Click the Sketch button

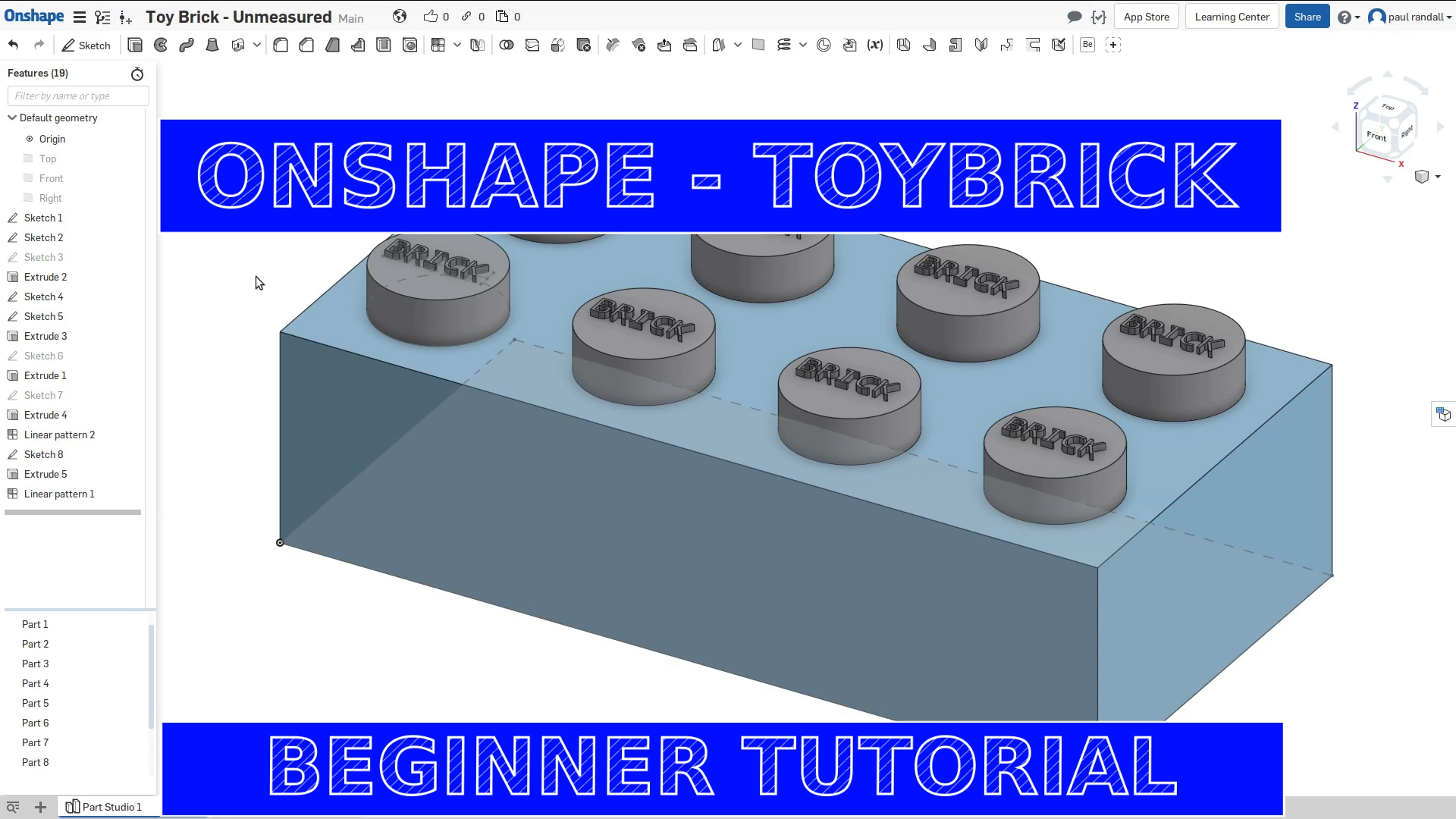(86, 45)
